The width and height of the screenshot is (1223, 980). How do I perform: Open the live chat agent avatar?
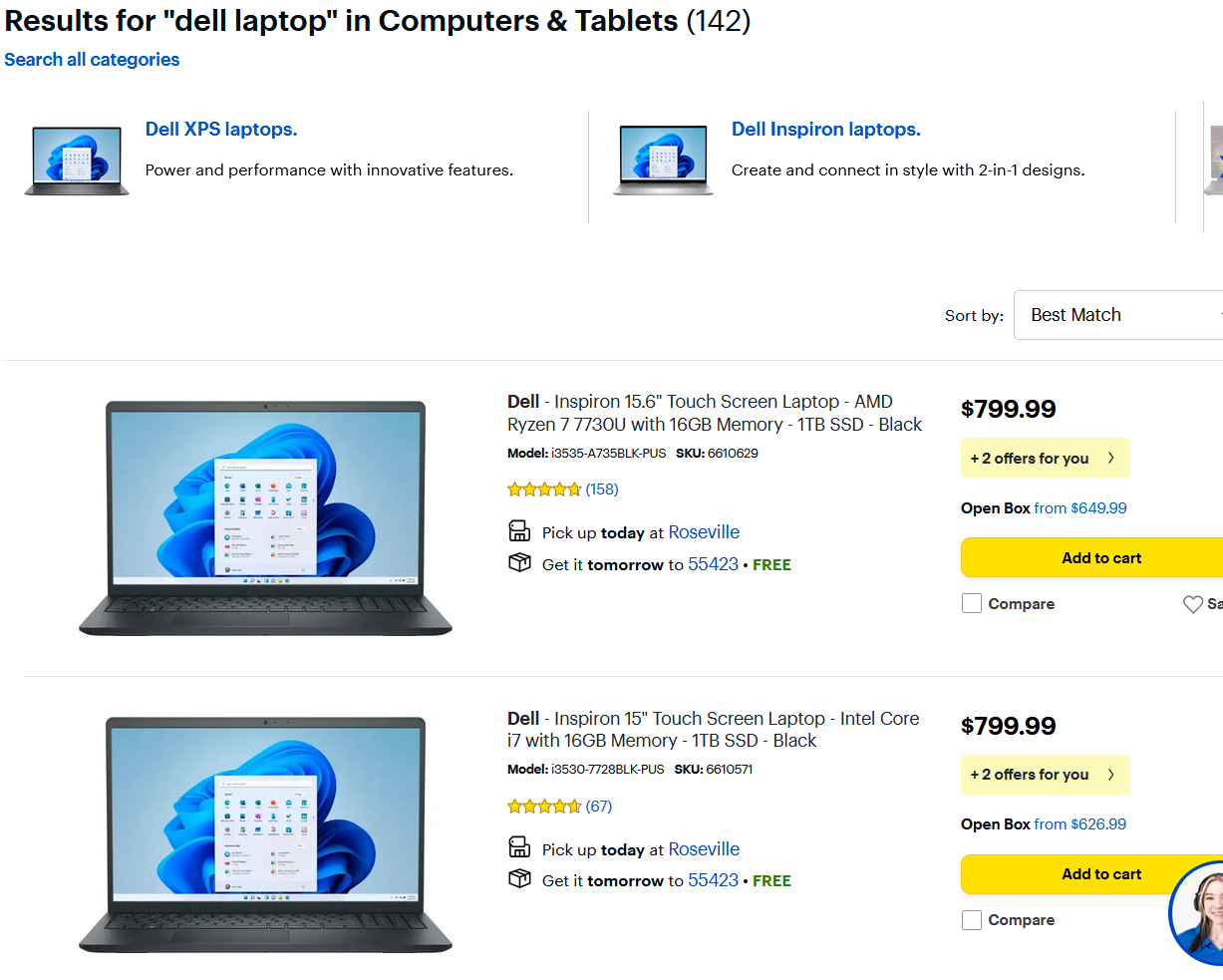(1200, 913)
